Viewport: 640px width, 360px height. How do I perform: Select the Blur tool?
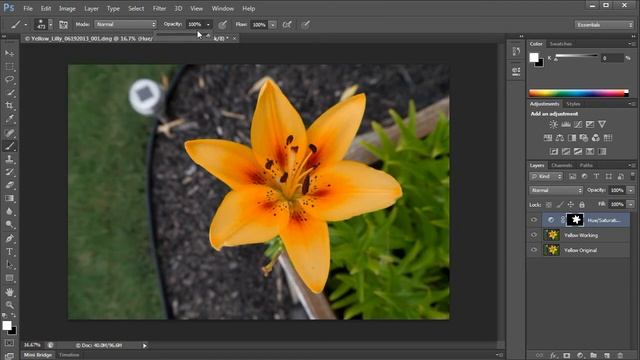(x=9, y=211)
